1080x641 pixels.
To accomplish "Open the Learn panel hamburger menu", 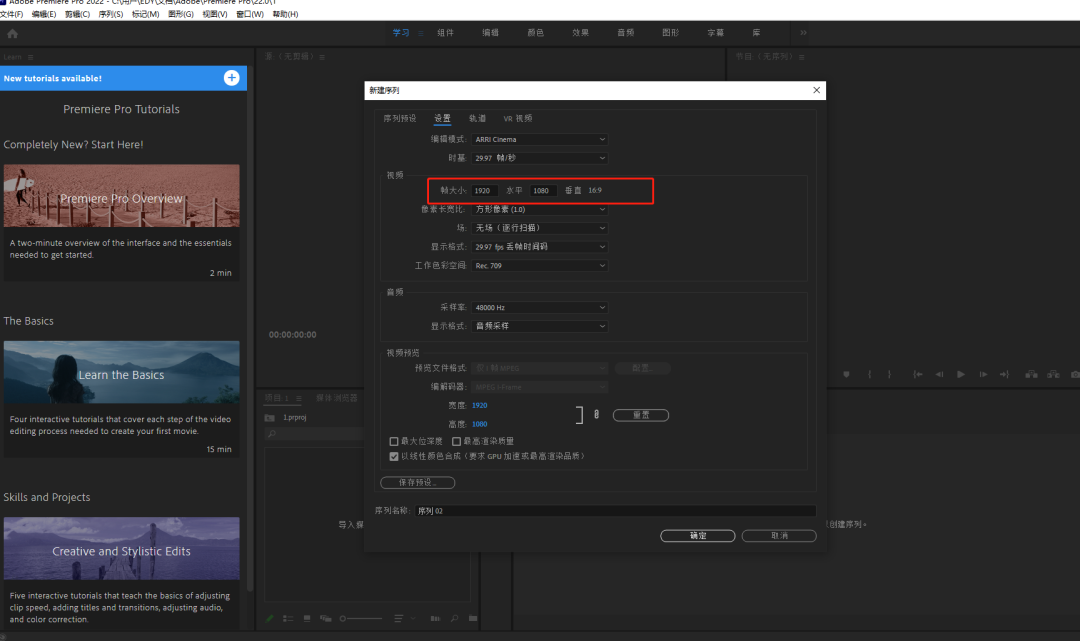I will (x=30, y=57).
